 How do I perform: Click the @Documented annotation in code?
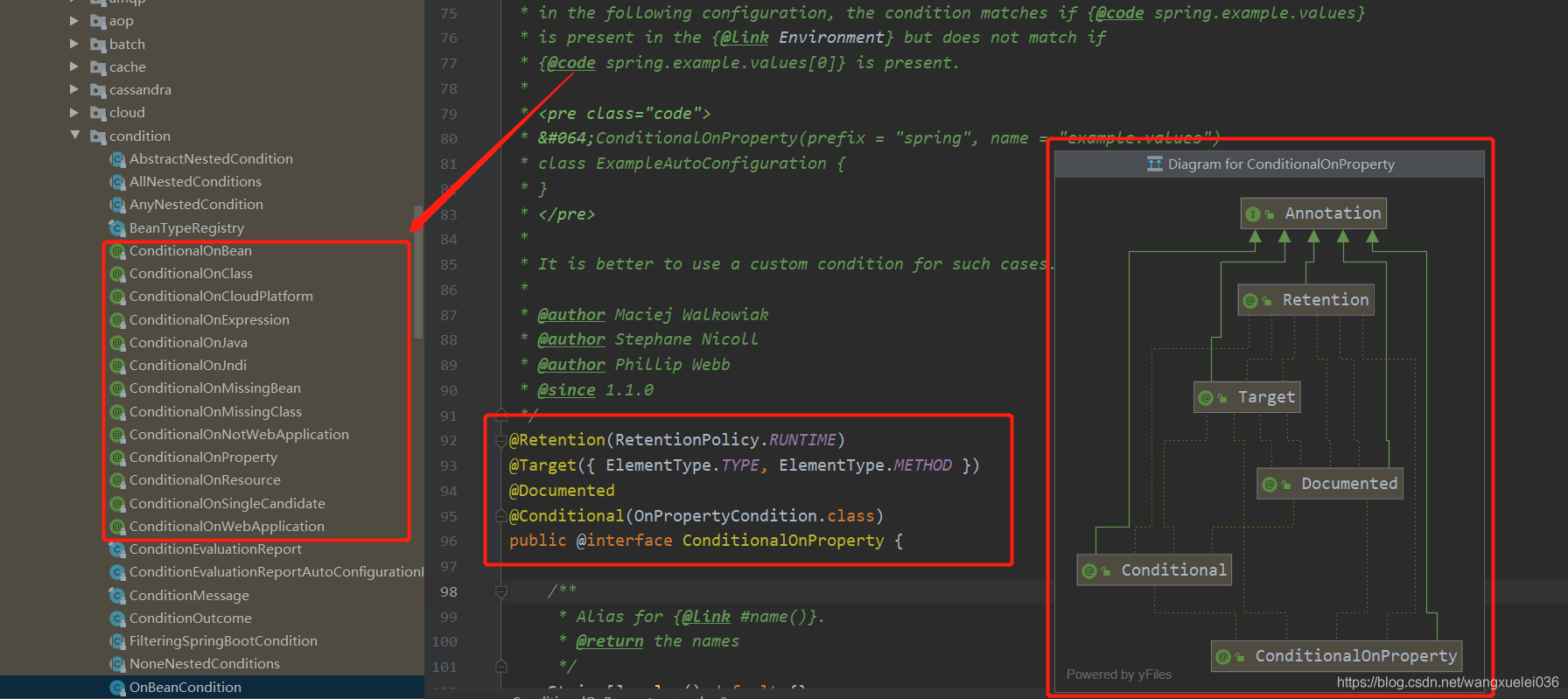point(562,491)
